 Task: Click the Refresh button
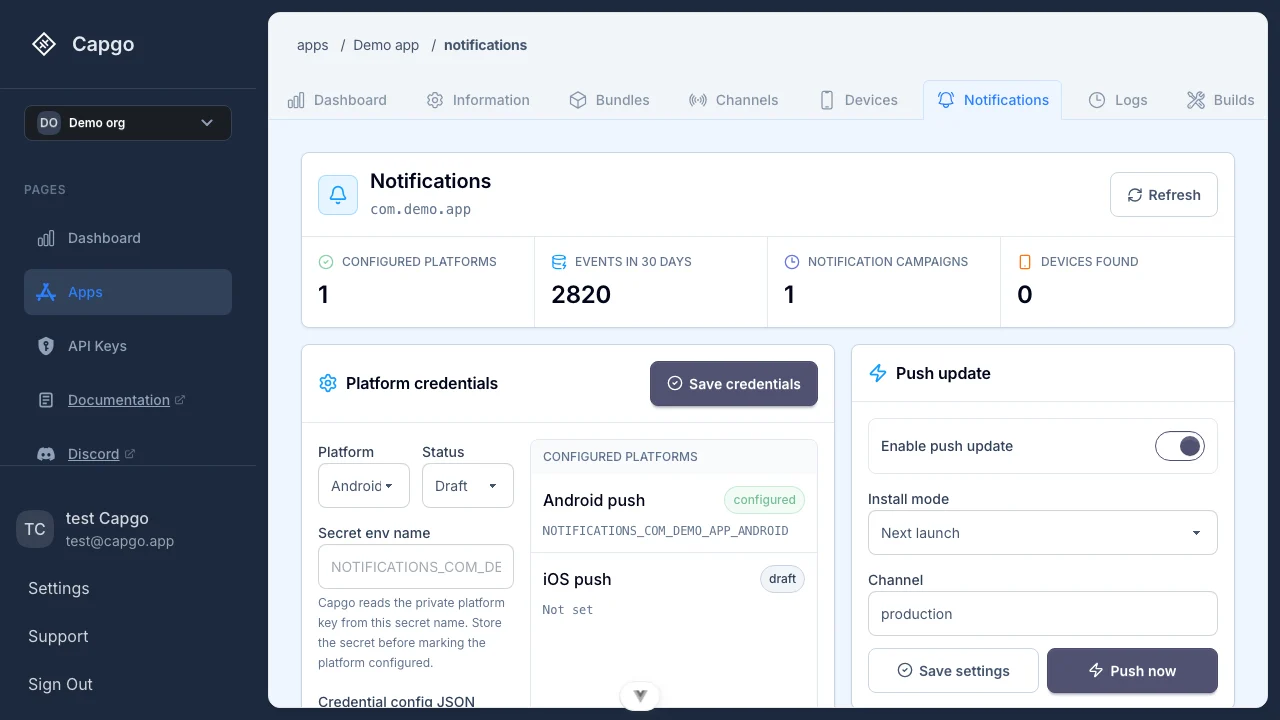1164,195
